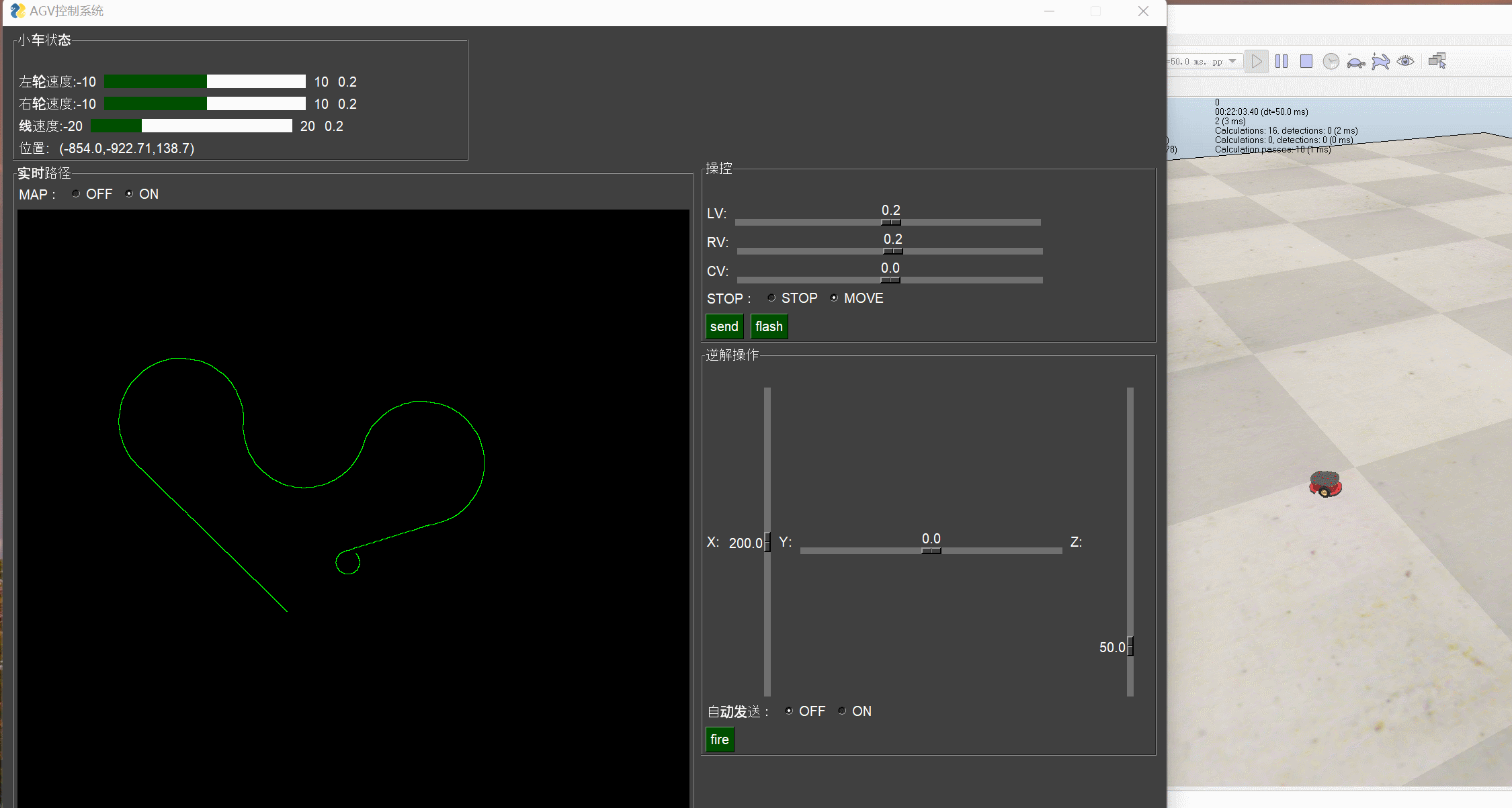Click the LV slider handle
The width and height of the screenshot is (1512, 808).
890,222
